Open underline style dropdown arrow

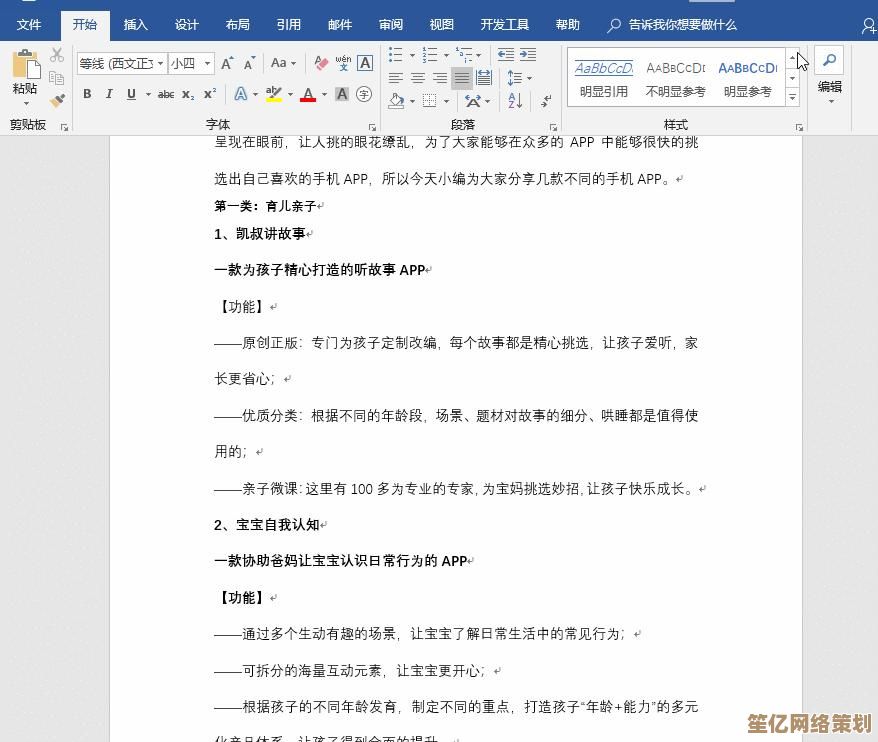tap(148, 95)
